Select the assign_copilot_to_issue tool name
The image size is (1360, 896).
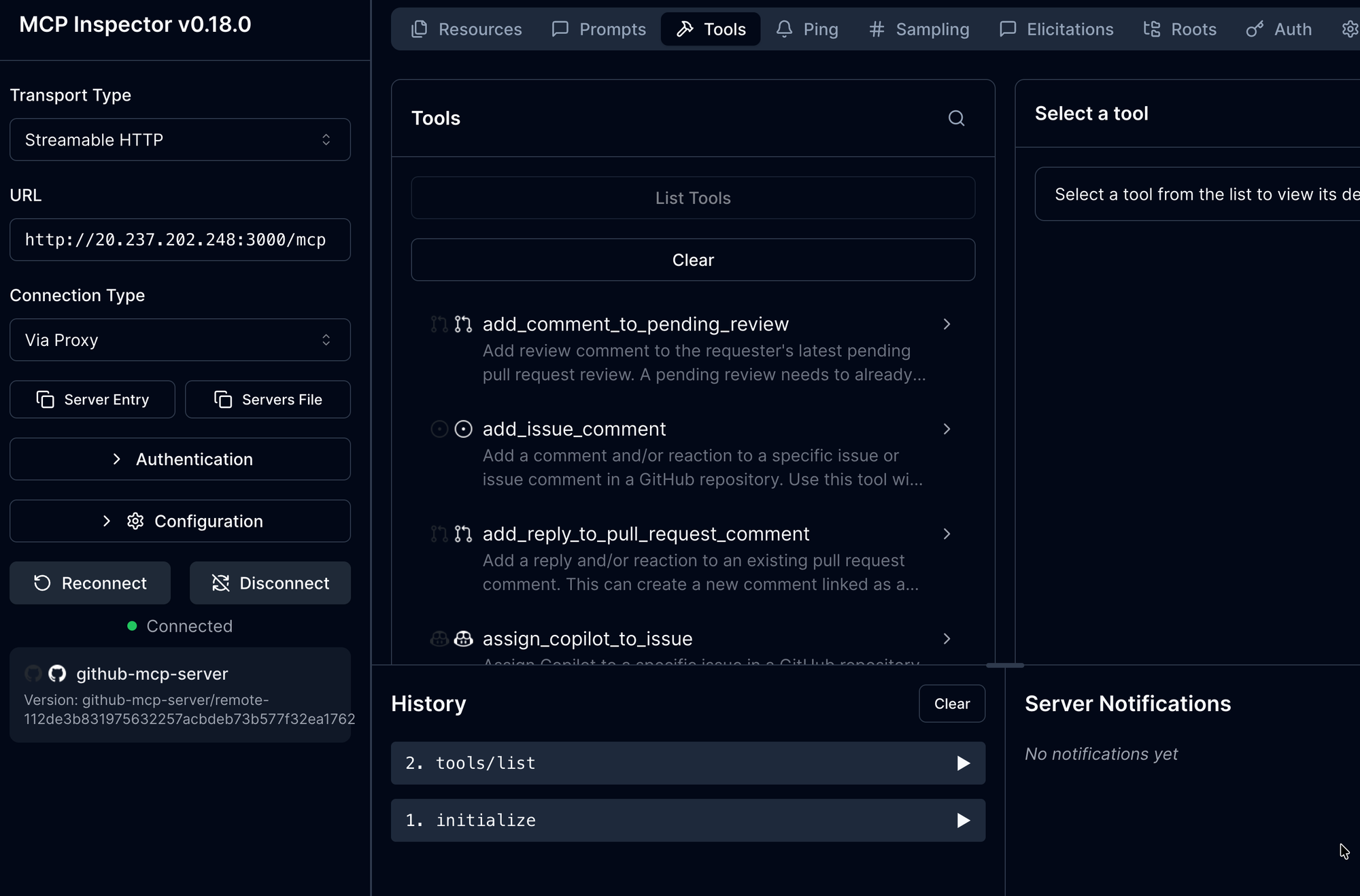pyautogui.click(x=588, y=638)
